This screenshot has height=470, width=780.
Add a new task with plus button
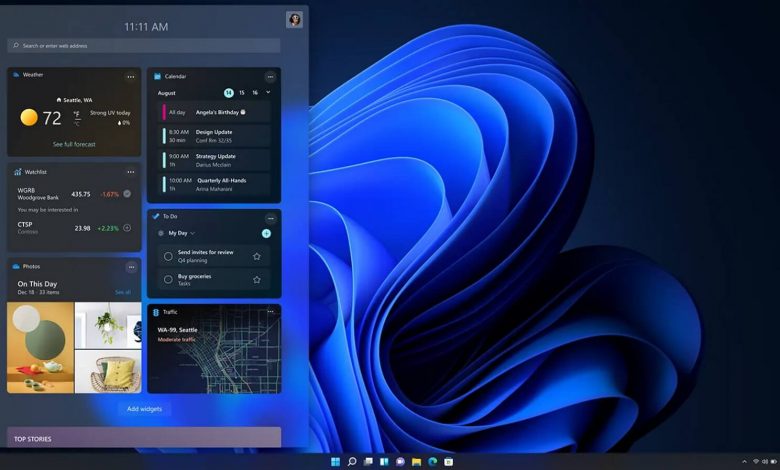point(266,233)
